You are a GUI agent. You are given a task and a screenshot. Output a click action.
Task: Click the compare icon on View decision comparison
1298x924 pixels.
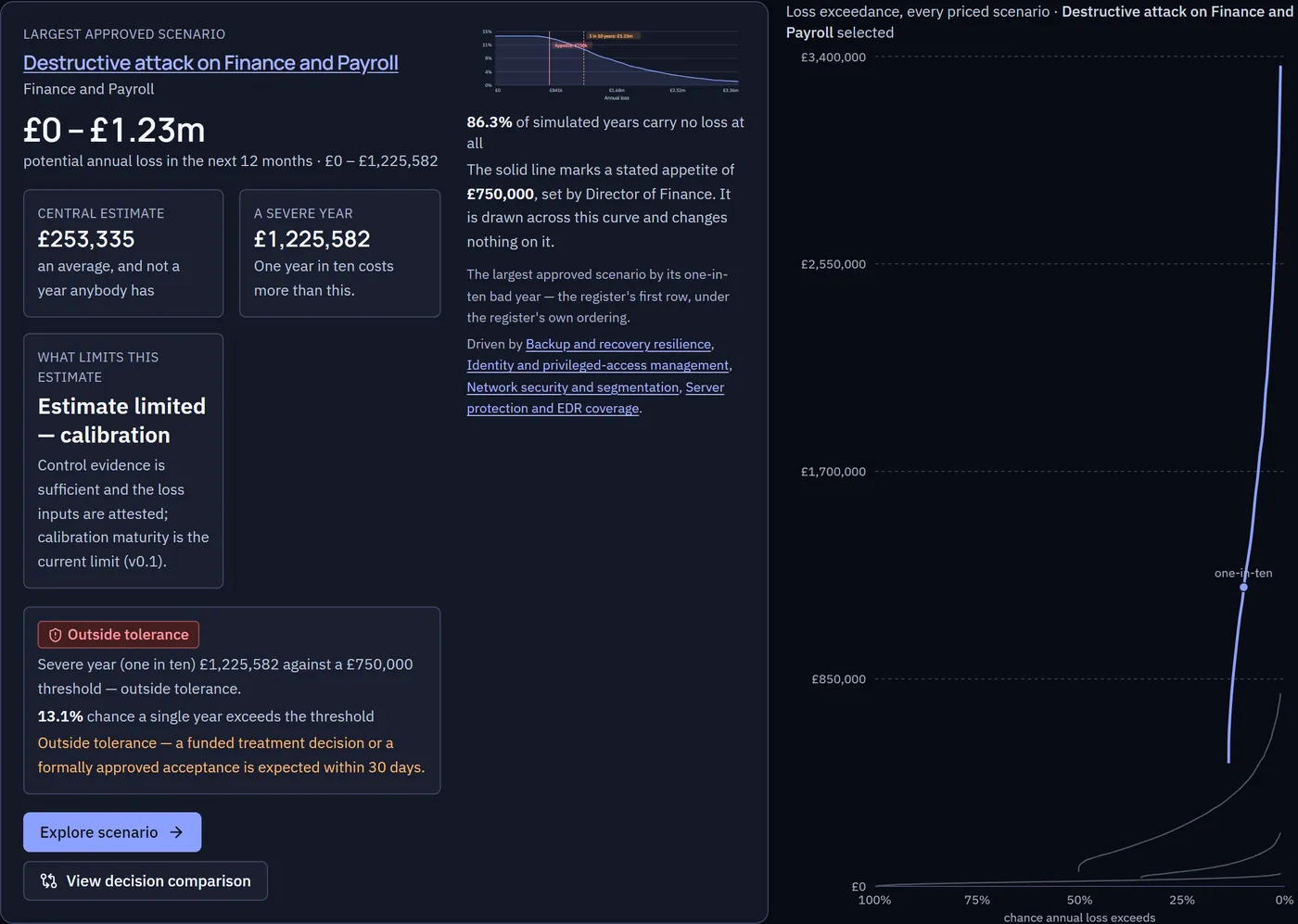coord(49,880)
